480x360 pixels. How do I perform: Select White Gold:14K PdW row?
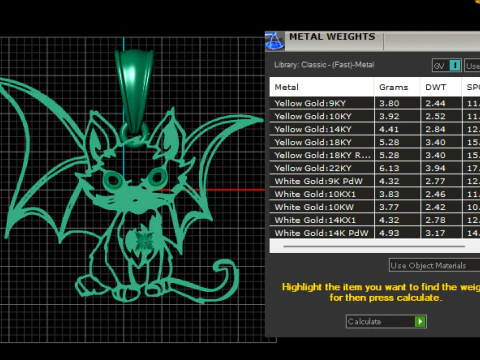click(x=375, y=233)
